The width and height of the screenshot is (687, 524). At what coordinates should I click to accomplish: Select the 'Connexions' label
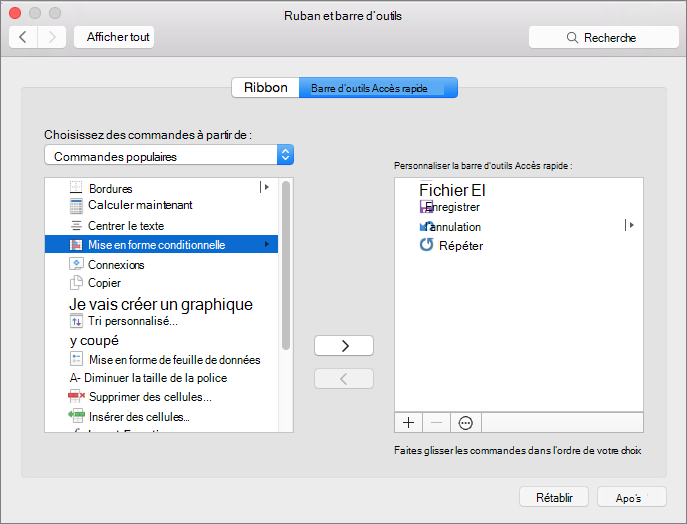(116, 265)
